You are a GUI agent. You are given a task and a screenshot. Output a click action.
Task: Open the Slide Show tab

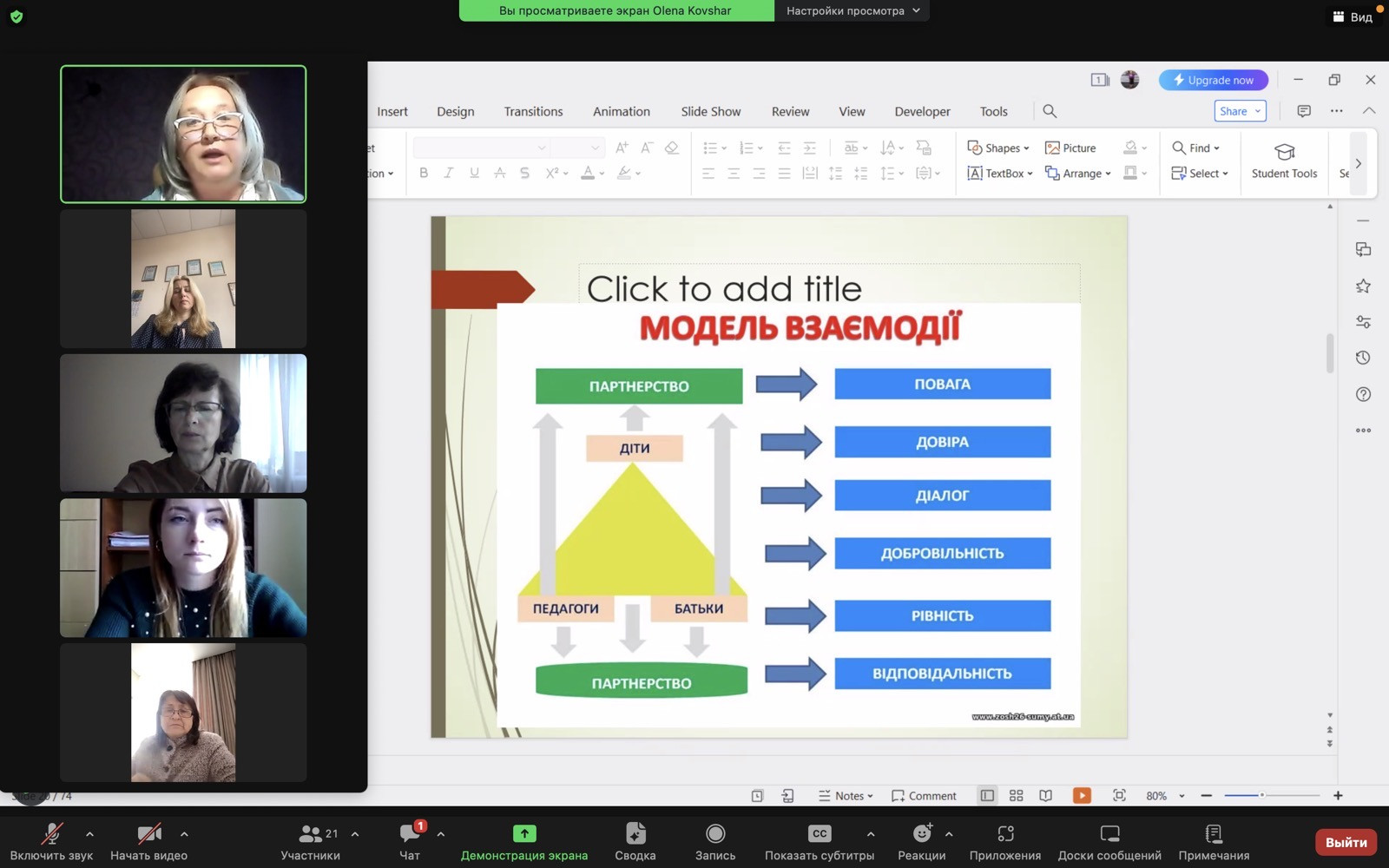point(710,111)
